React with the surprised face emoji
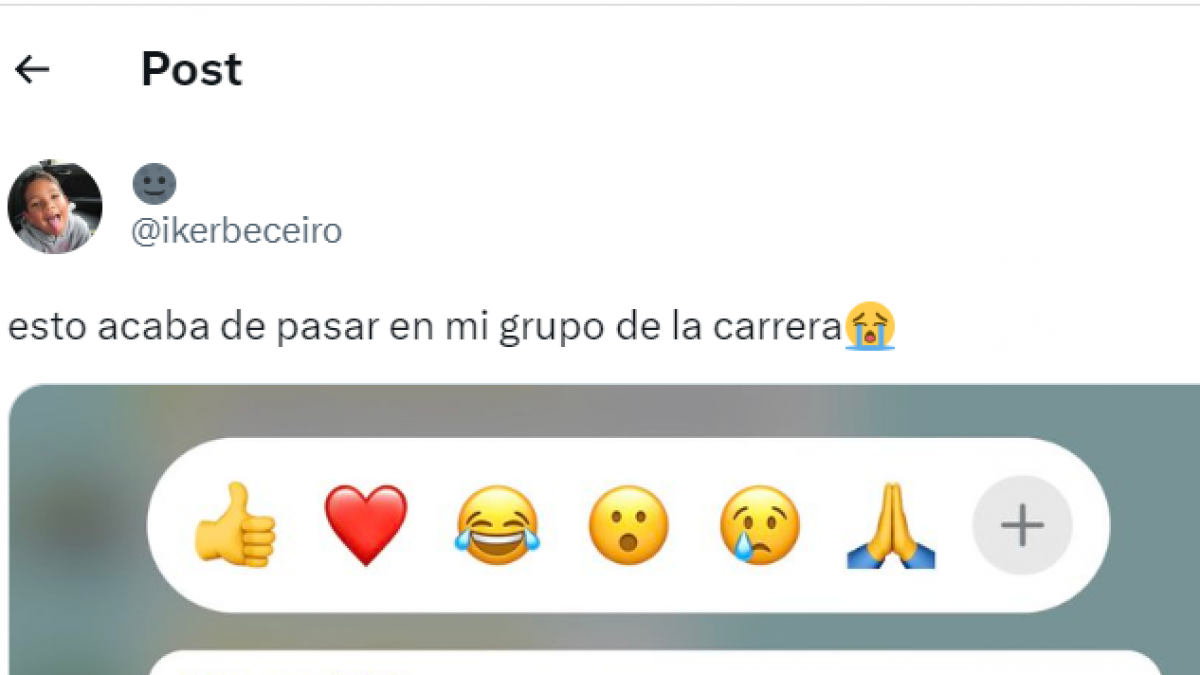 tap(628, 525)
